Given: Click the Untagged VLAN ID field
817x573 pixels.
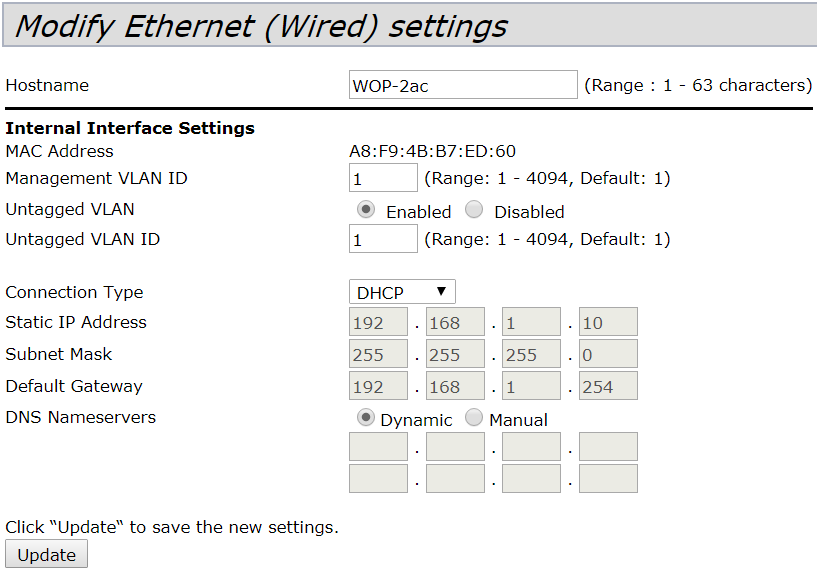Looking at the screenshot, I should click(x=383, y=239).
